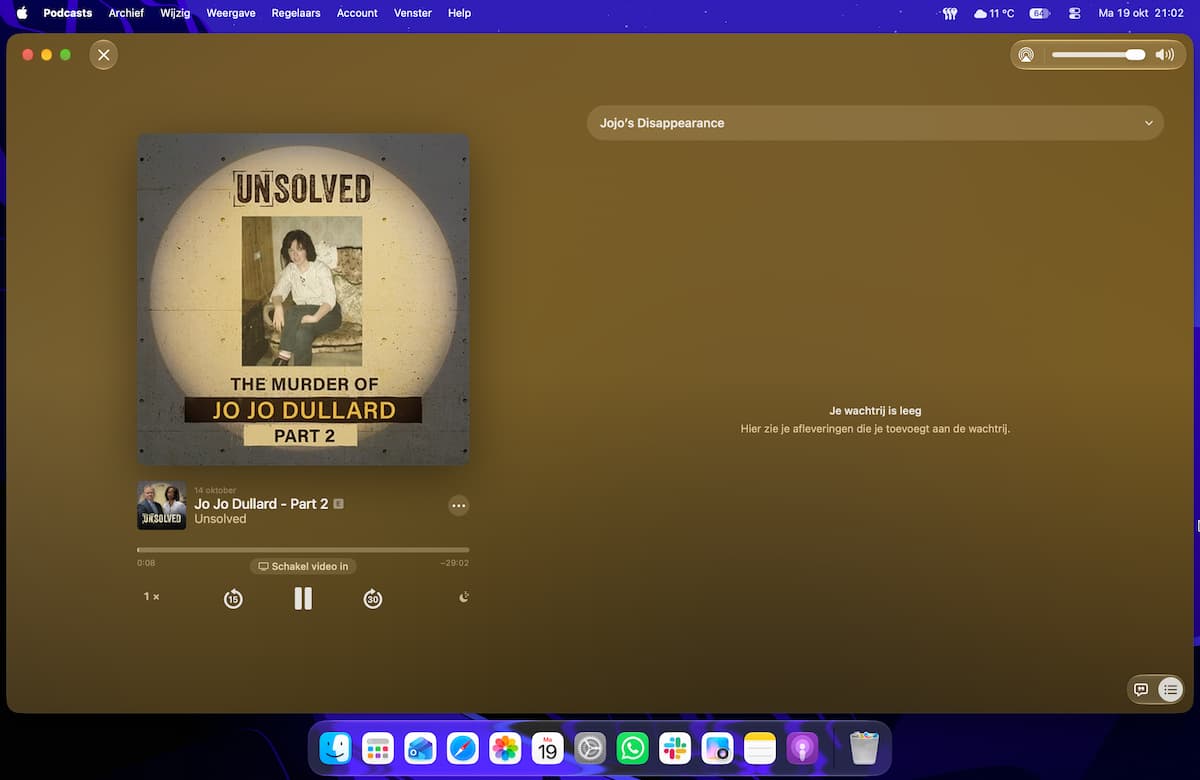
Task: Show the transcript view
Action: point(1141,690)
